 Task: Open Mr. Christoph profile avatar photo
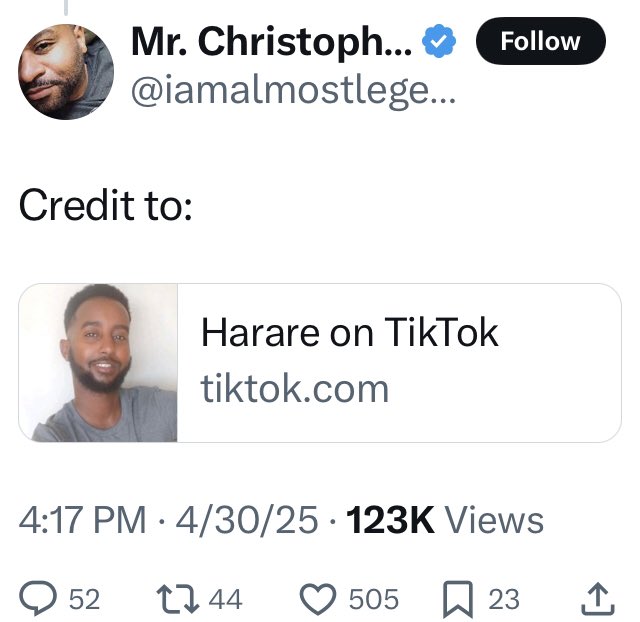pos(66,72)
